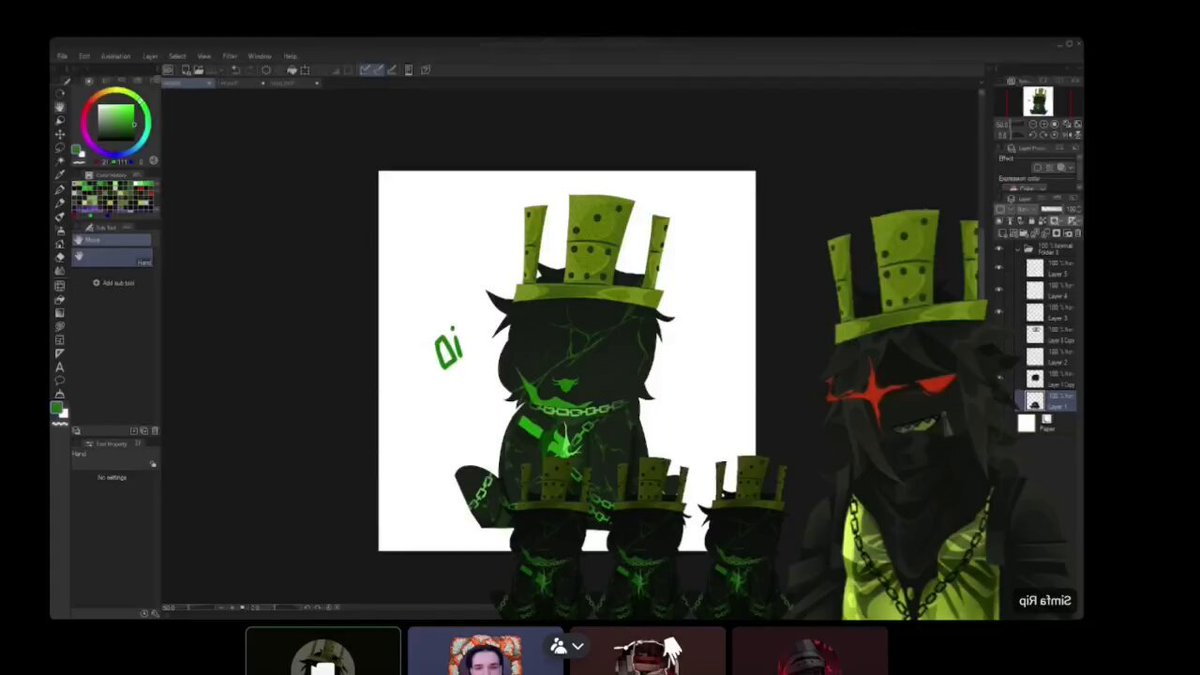Select the Layer 1 Copy row
Screen dimensions: 1200x675
pos(1048,378)
